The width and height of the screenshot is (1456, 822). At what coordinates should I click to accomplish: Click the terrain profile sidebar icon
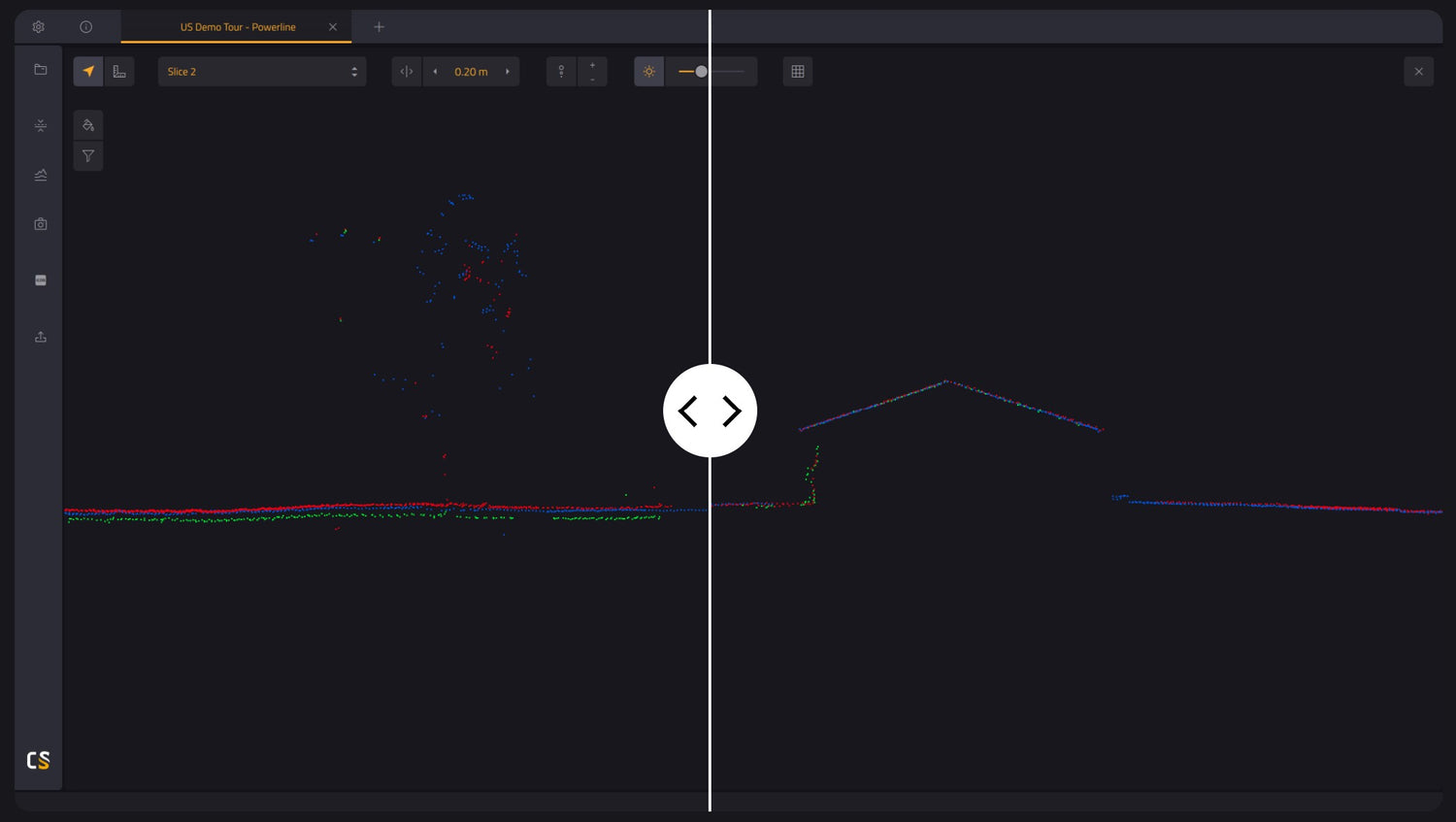pyautogui.click(x=41, y=176)
